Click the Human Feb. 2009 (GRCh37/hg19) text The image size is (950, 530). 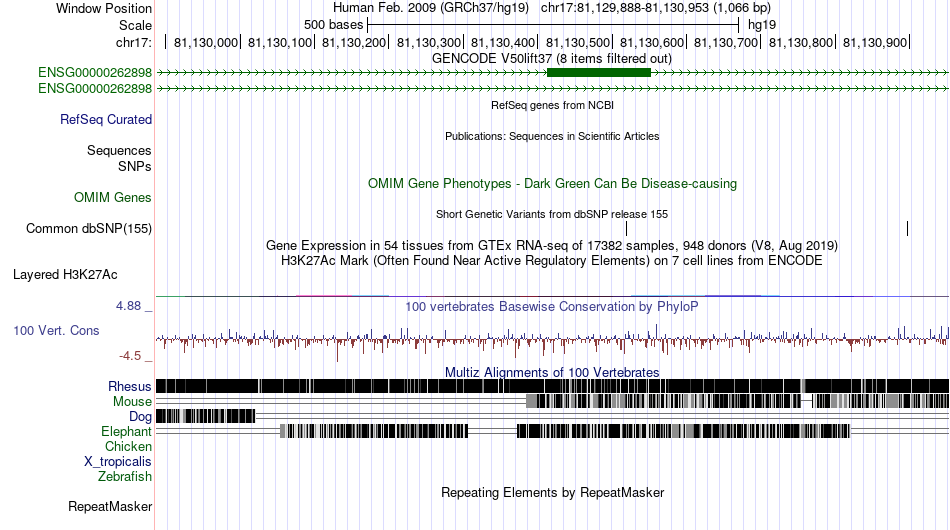(431, 8)
